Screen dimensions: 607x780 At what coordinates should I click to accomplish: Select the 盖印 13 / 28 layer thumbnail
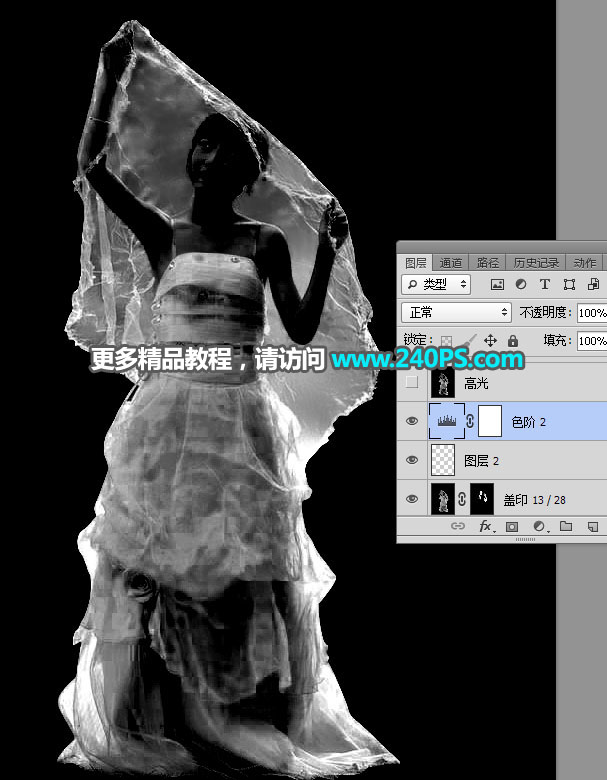(443, 498)
